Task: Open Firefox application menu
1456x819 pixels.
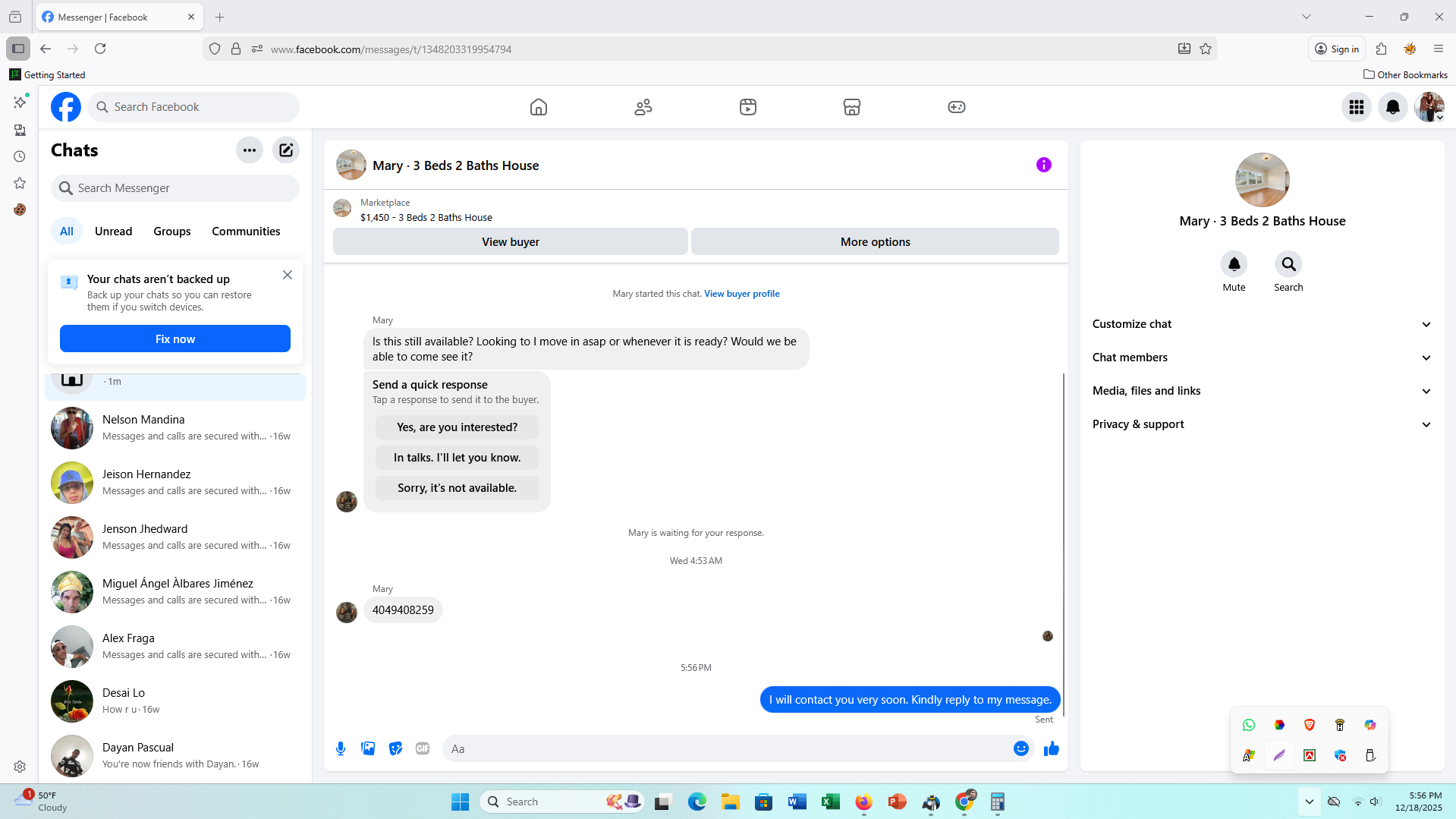Action: pos(1439,49)
